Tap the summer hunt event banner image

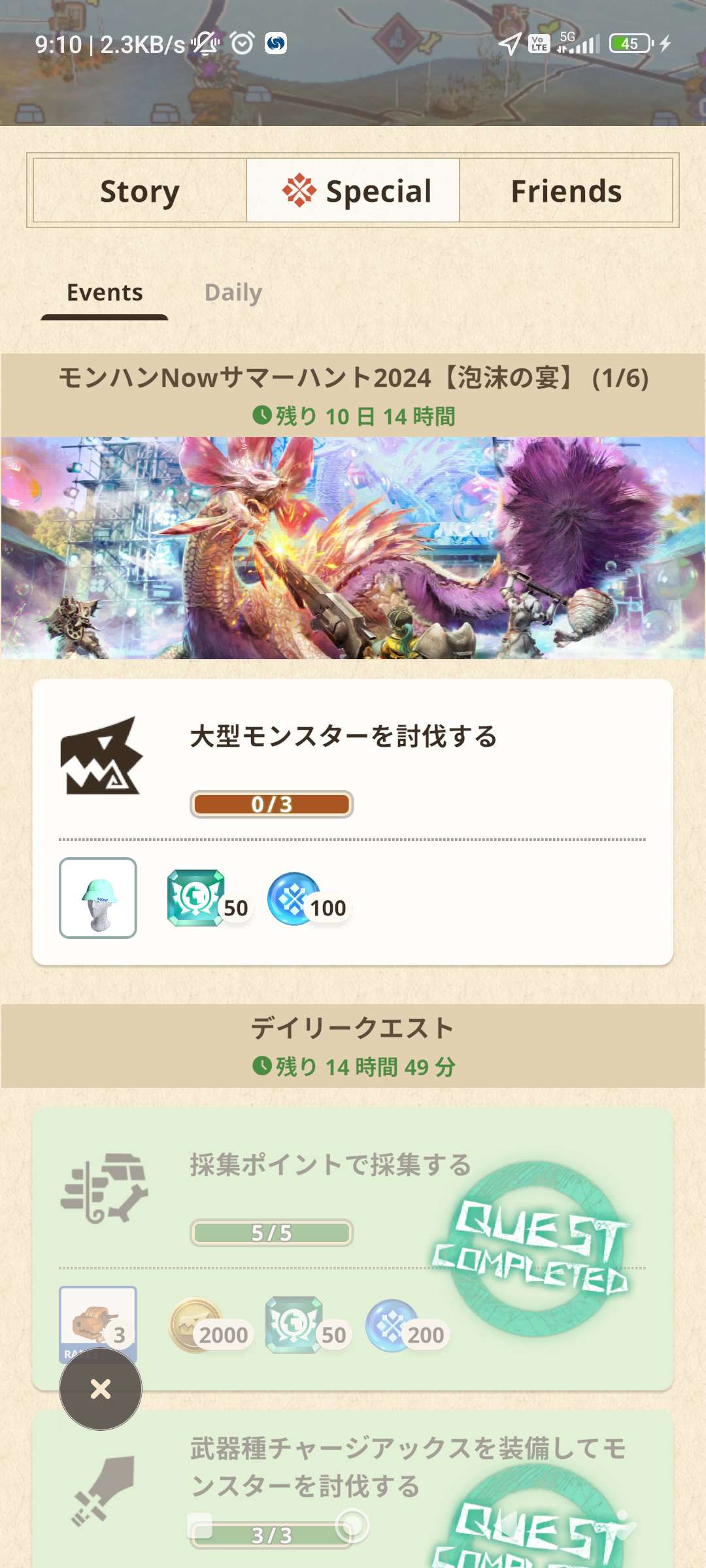353,547
